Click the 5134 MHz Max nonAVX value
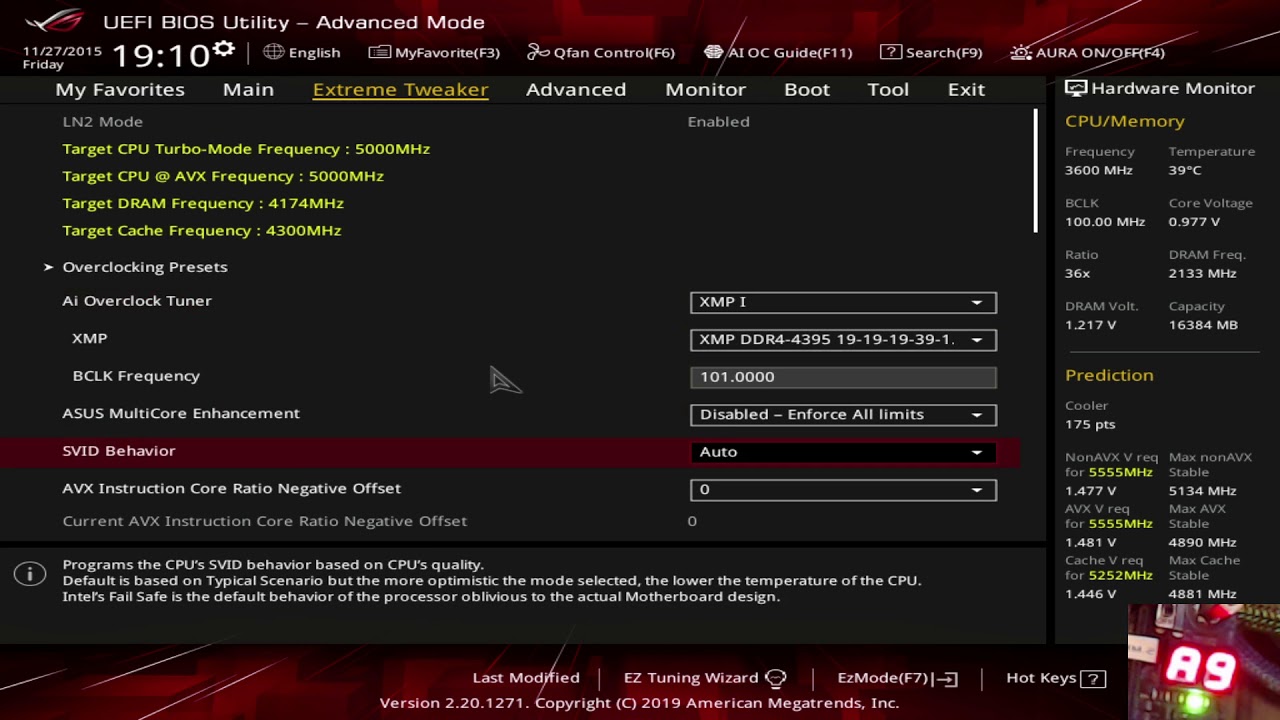The image size is (1280, 720). pyautogui.click(x=1203, y=491)
